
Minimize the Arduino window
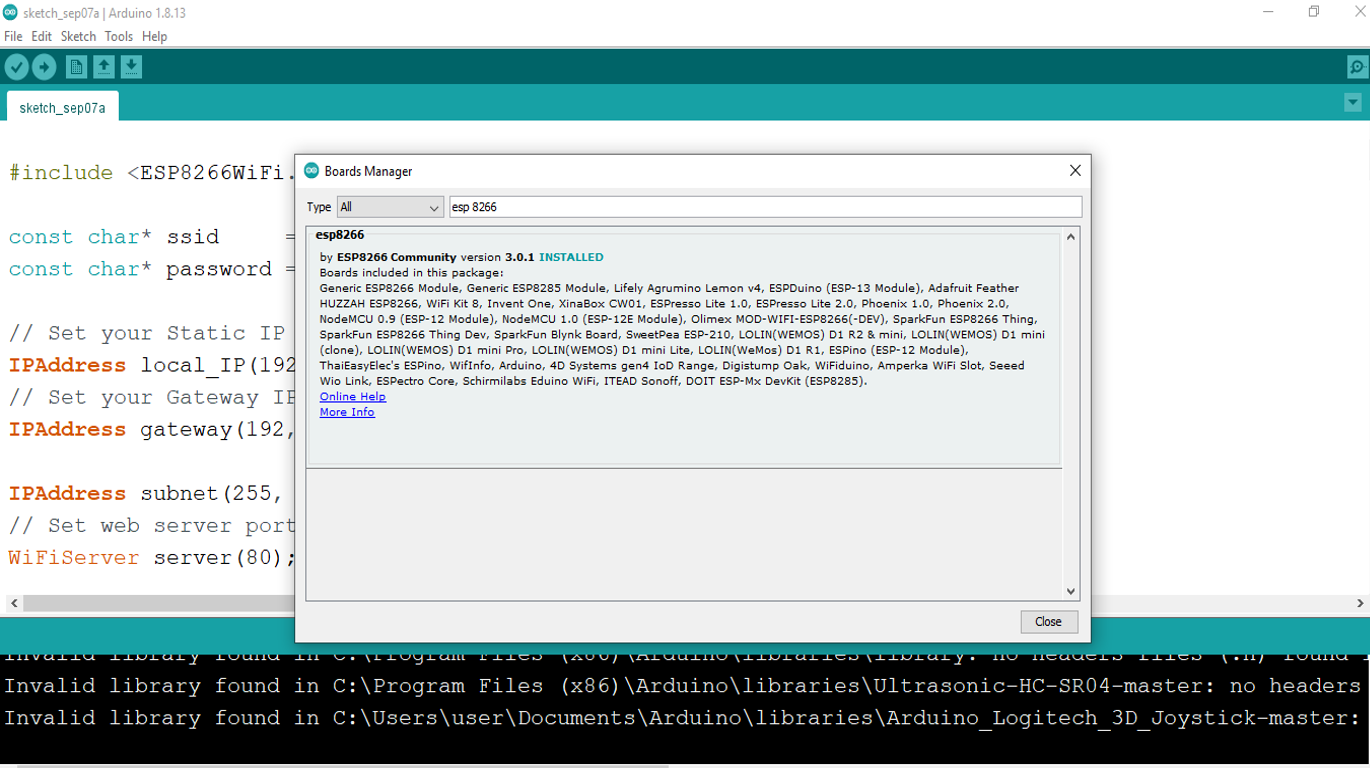point(1268,12)
